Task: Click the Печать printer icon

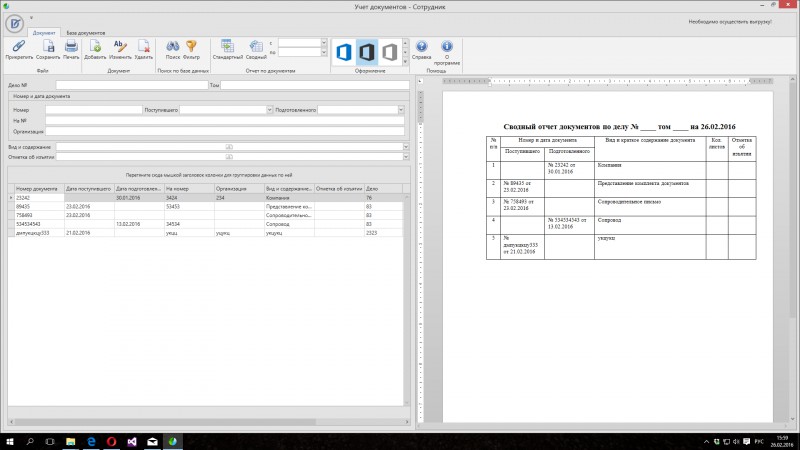Action: click(71, 46)
